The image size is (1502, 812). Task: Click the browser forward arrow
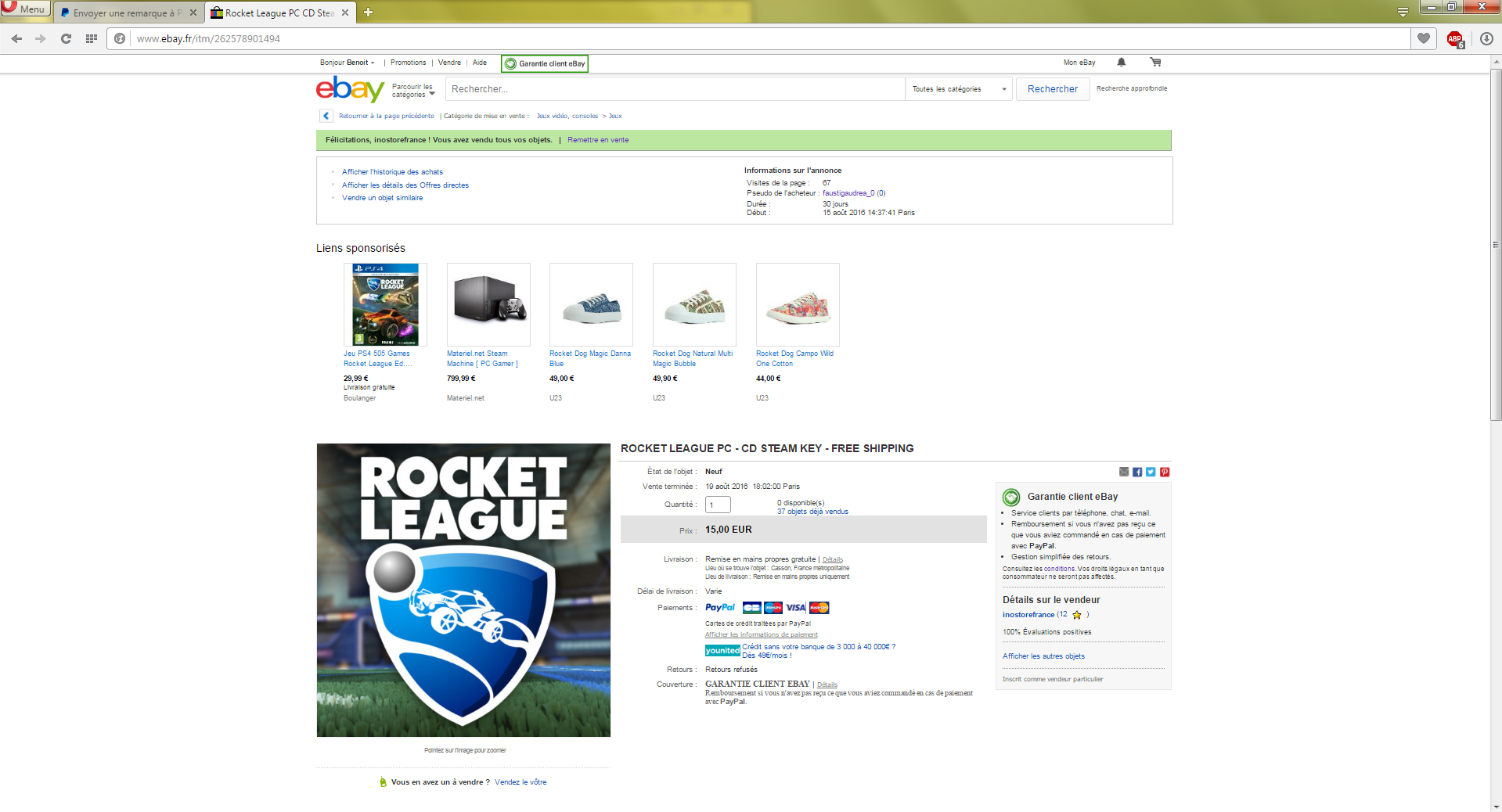pyautogui.click(x=41, y=38)
